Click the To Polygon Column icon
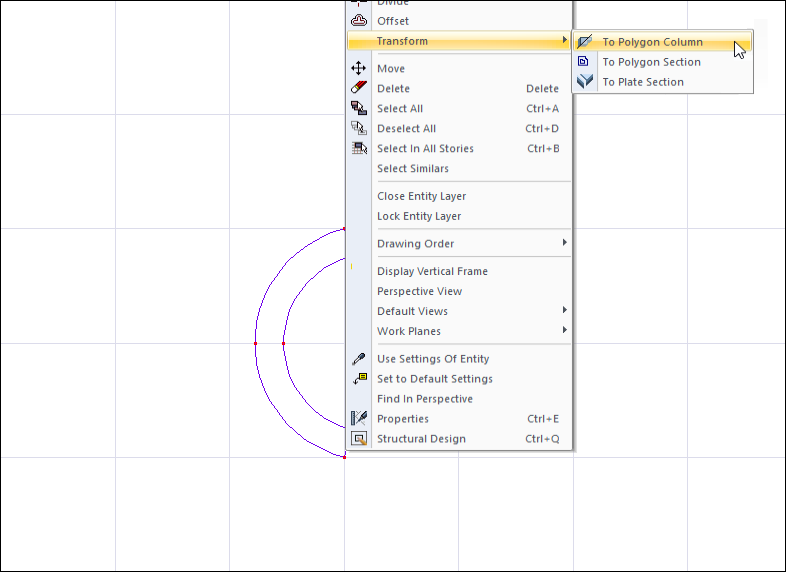Image resolution: width=786 pixels, height=572 pixels. 584,42
